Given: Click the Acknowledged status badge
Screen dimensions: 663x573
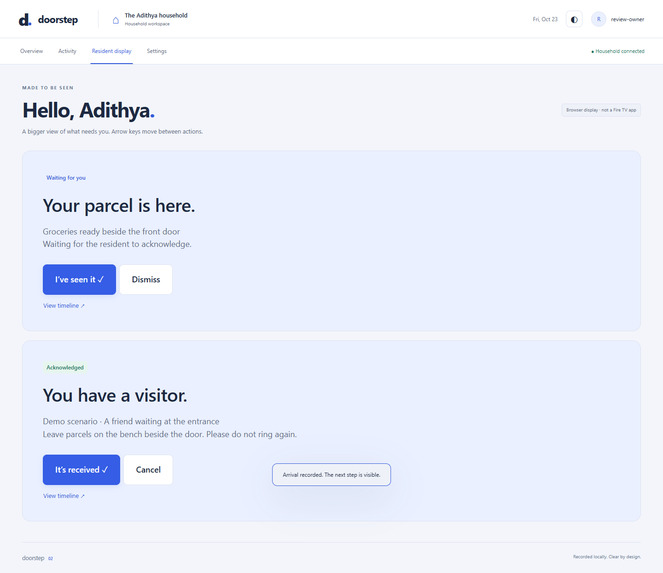Looking at the screenshot, I should (x=65, y=367).
